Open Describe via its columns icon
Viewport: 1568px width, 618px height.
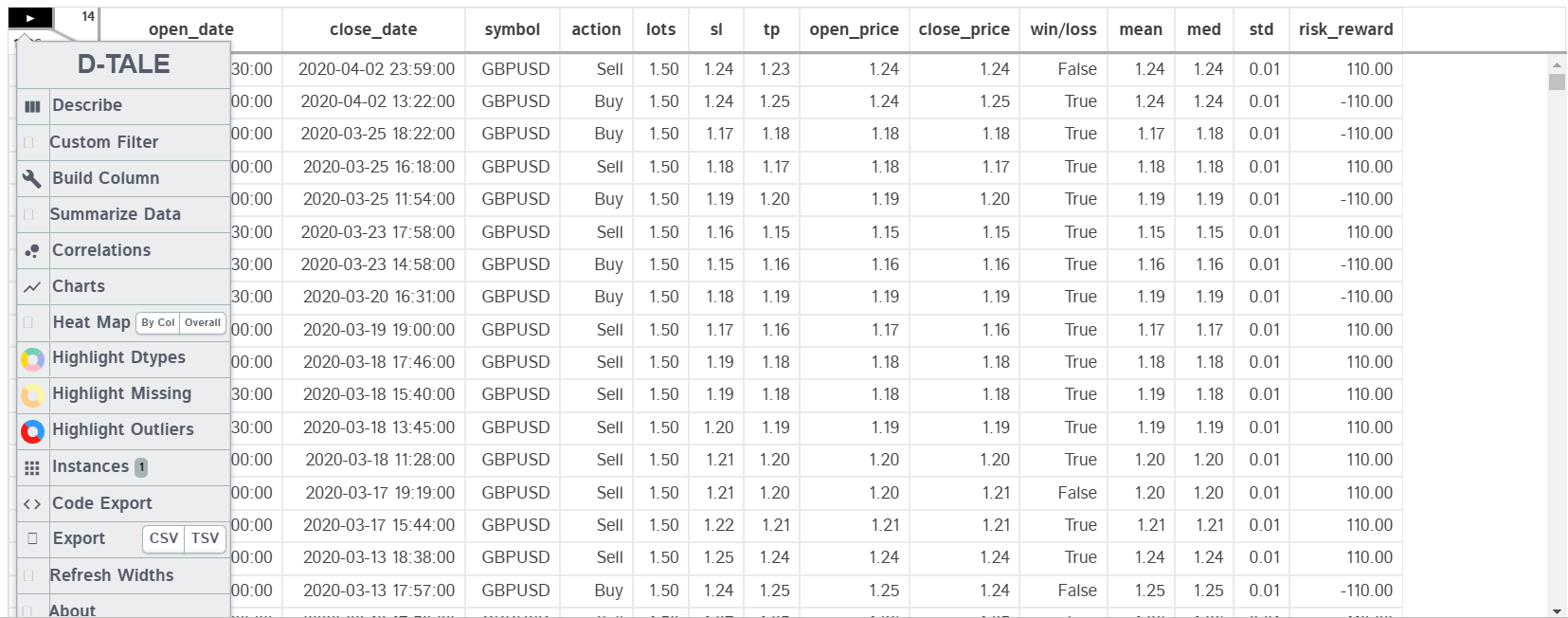[x=32, y=106]
